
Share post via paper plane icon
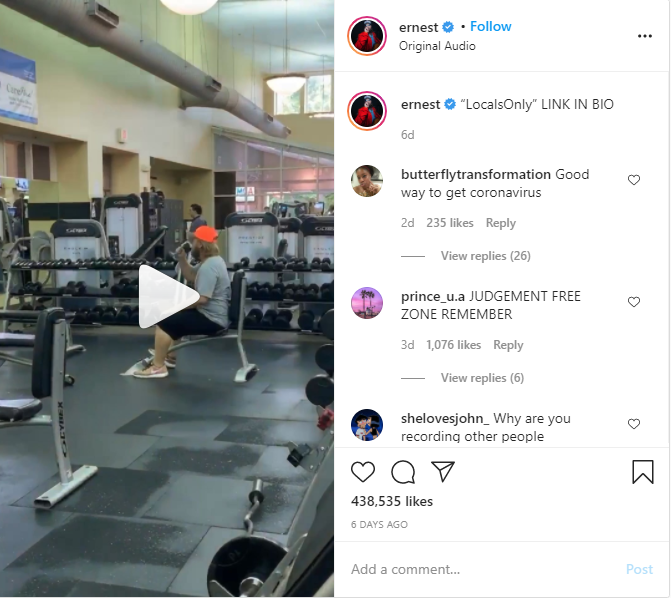click(x=442, y=471)
